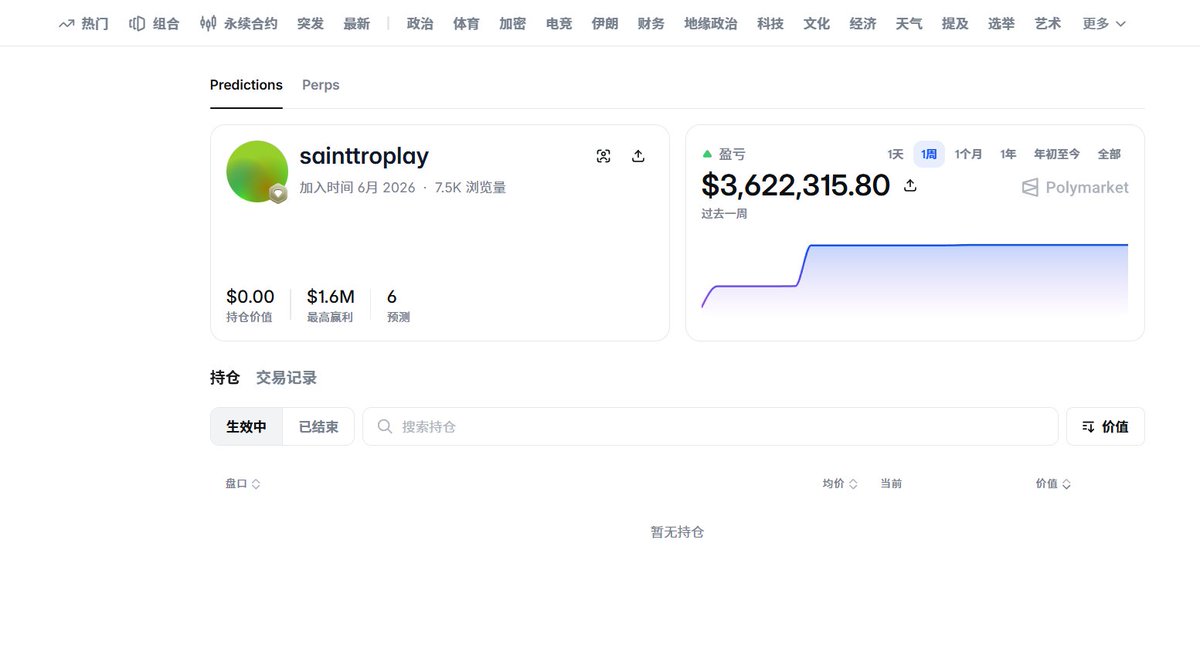Switch to the 交易记录 activity tab
Screen dimensions: 1200x655
(286, 378)
